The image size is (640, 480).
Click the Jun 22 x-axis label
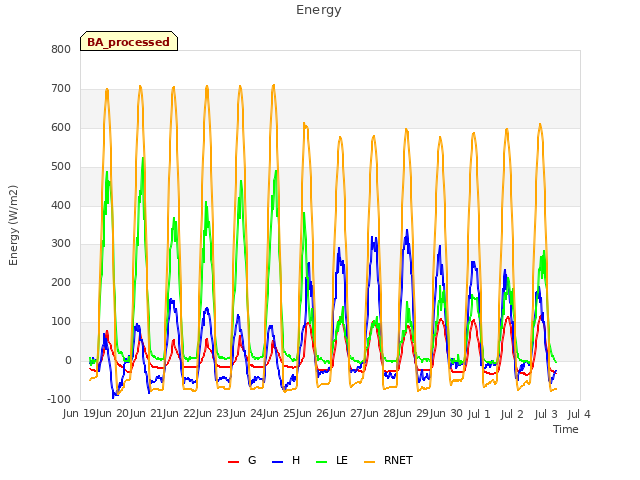tap(180, 414)
